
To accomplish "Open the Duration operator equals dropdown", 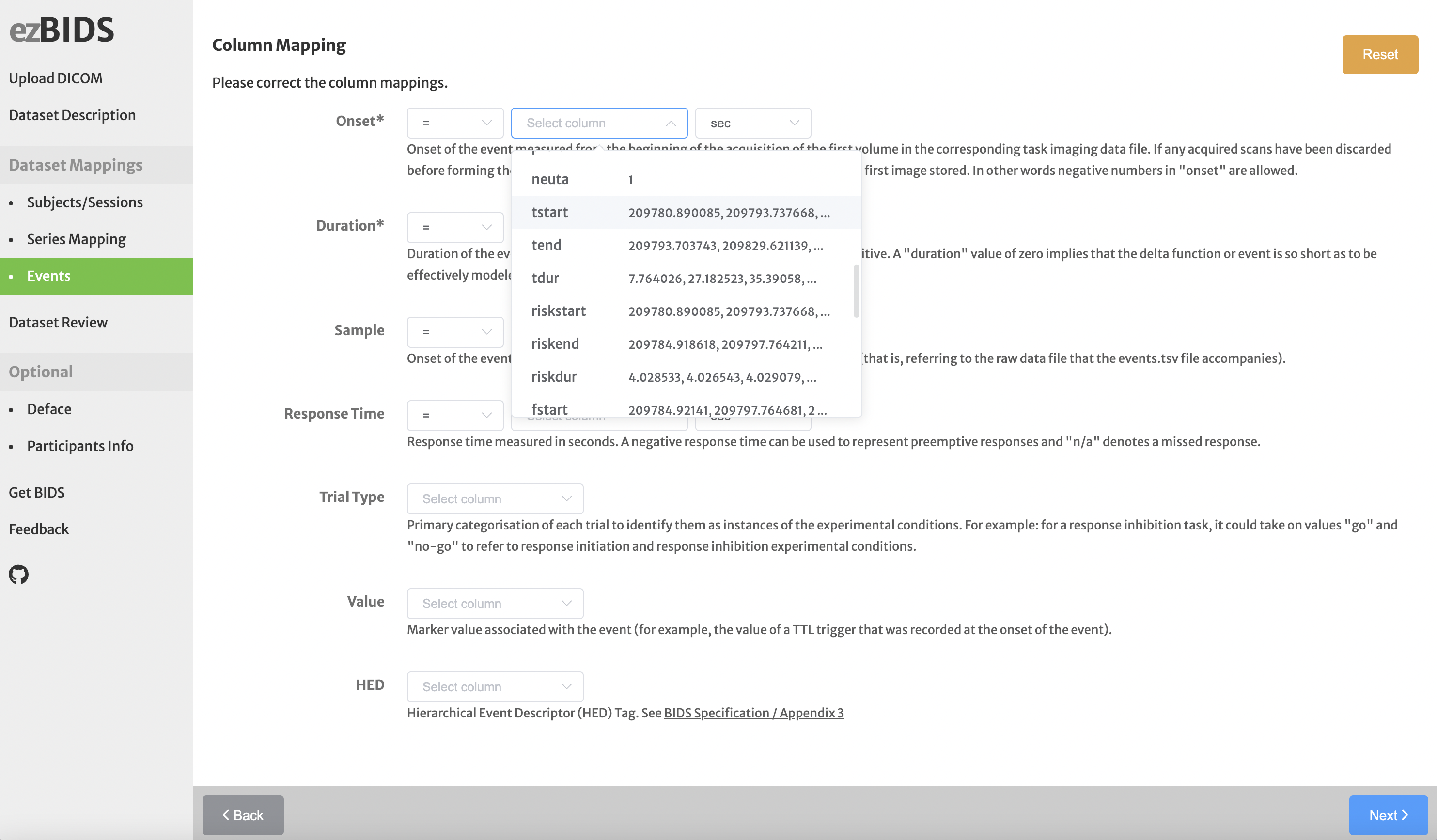I will tap(455, 228).
